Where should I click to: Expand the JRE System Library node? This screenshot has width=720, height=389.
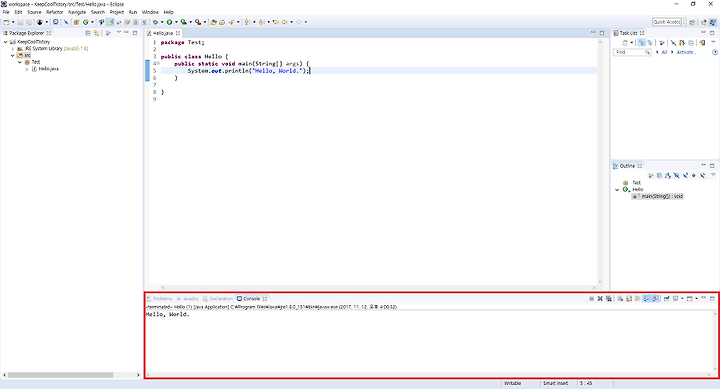[x=12, y=49]
